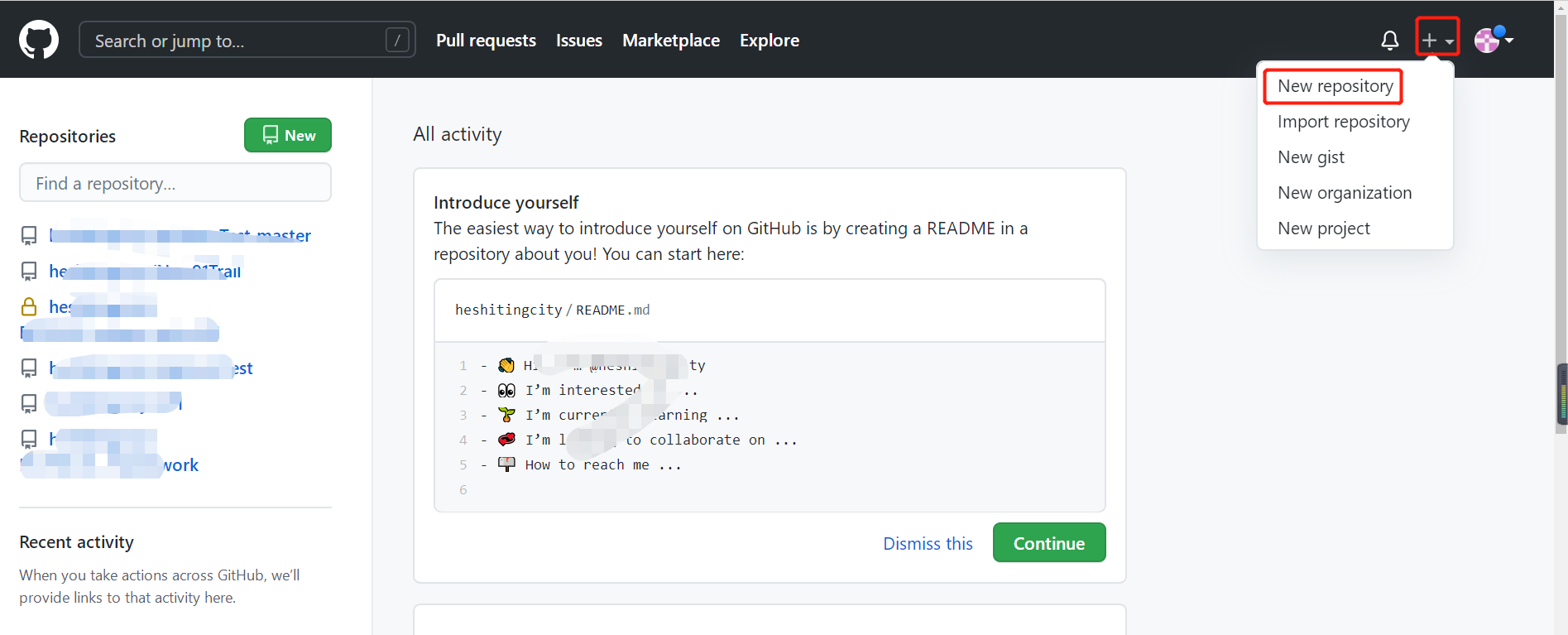Click the slash shortcut key hint
The width and height of the screenshot is (1568, 635).
point(397,40)
